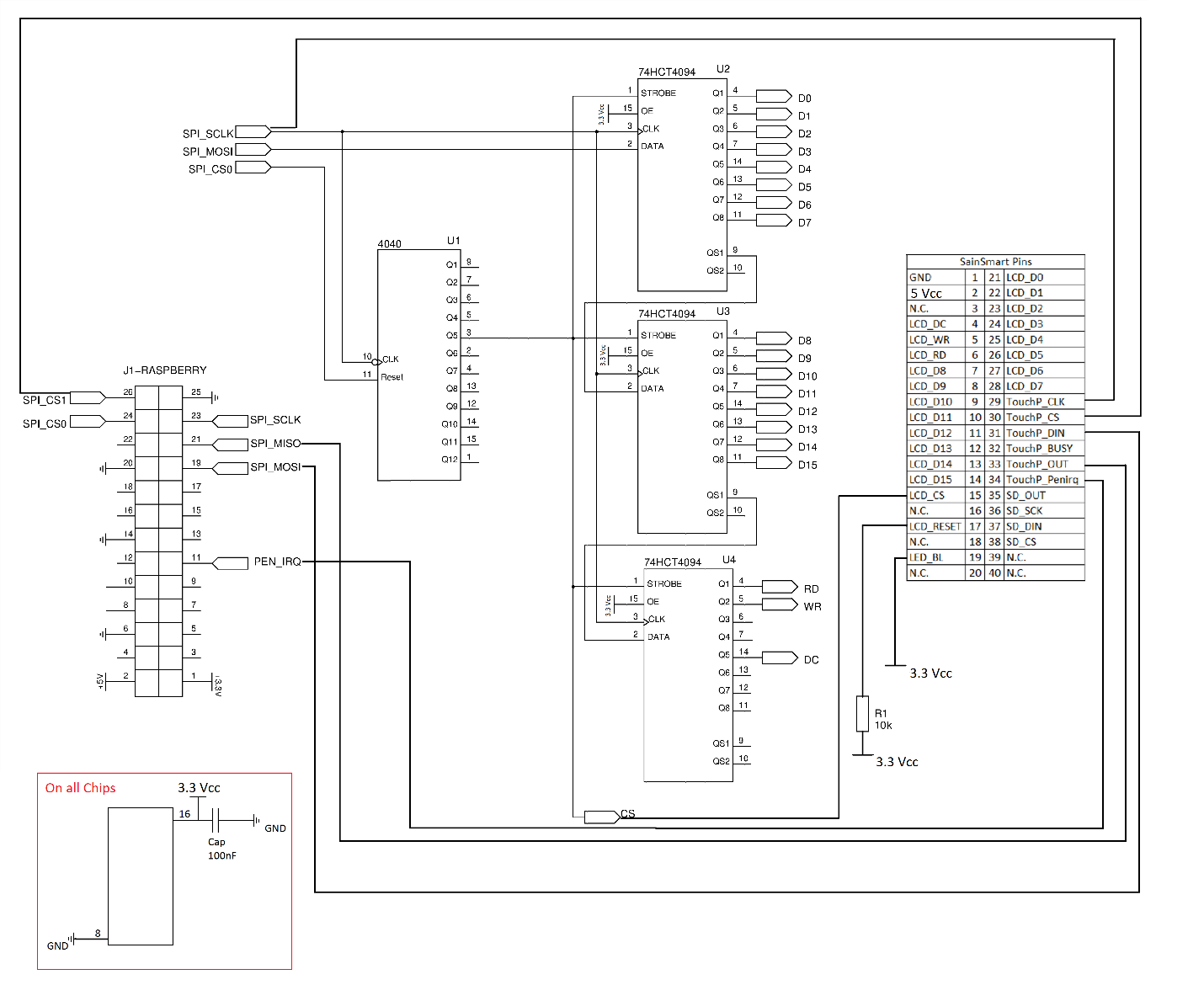
Task: Select the SD_SCK table cell
Action: tap(1044, 511)
